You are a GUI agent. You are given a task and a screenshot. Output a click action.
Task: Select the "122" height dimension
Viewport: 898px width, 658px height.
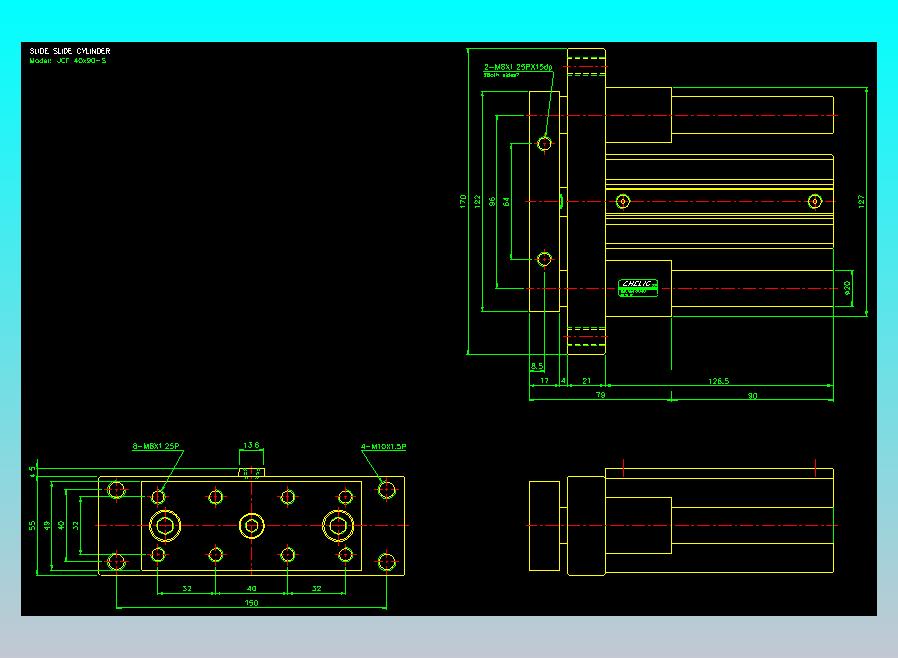click(478, 202)
